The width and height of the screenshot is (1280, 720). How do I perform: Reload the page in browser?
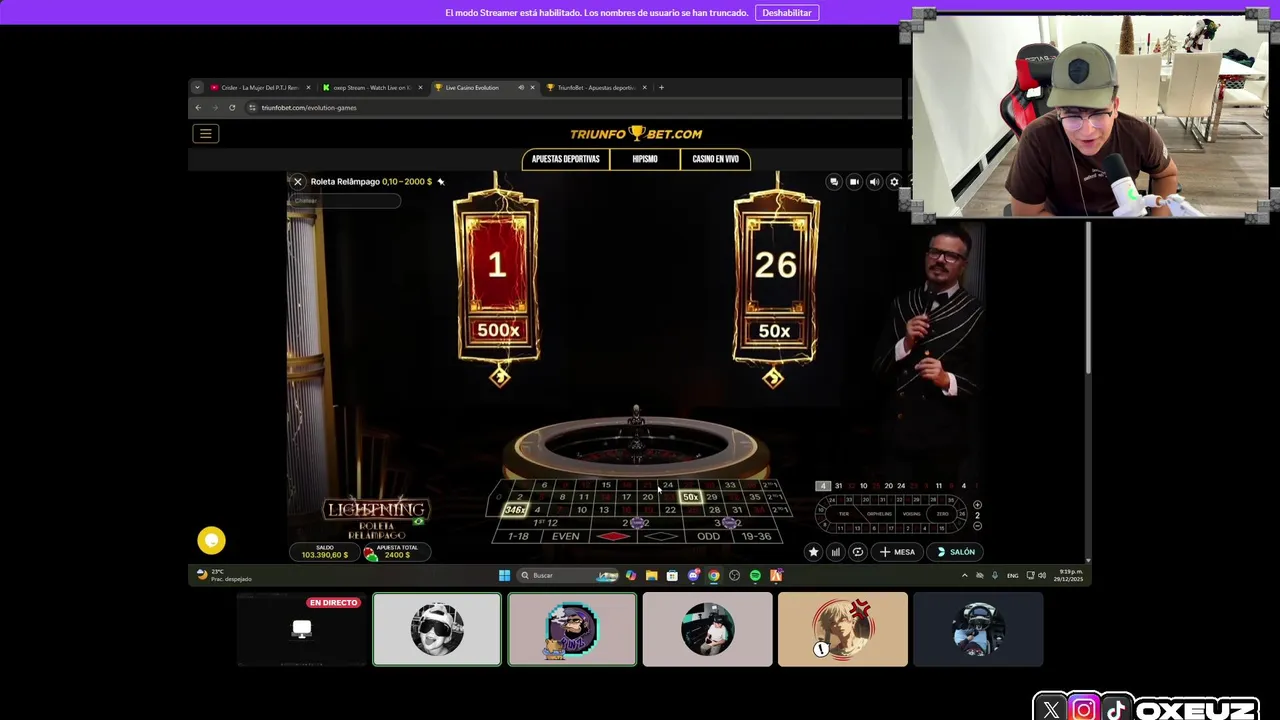pyautogui.click(x=232, y=108)
